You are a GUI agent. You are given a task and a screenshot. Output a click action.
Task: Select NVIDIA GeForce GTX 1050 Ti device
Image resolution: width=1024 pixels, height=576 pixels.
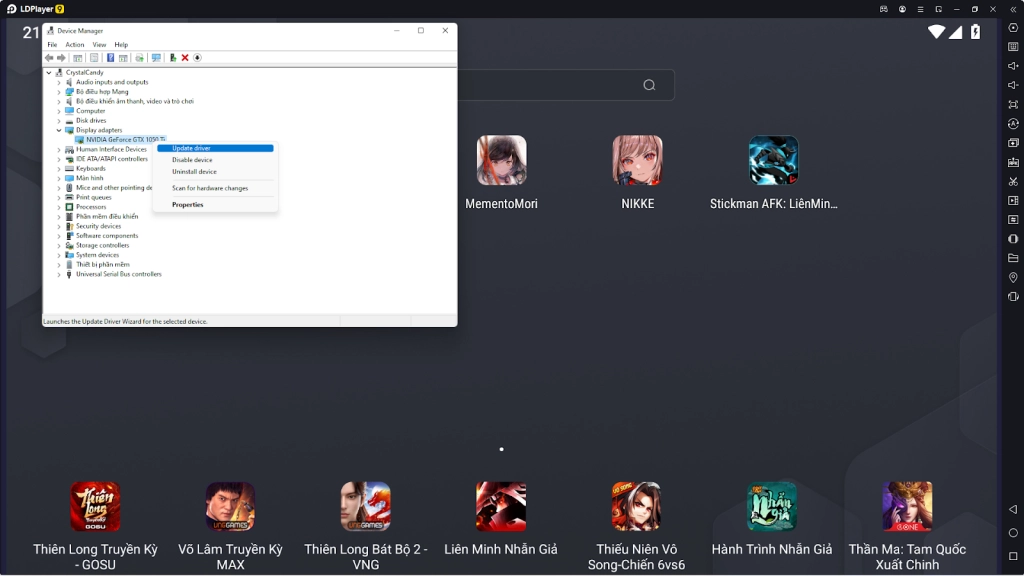point(121,140)
